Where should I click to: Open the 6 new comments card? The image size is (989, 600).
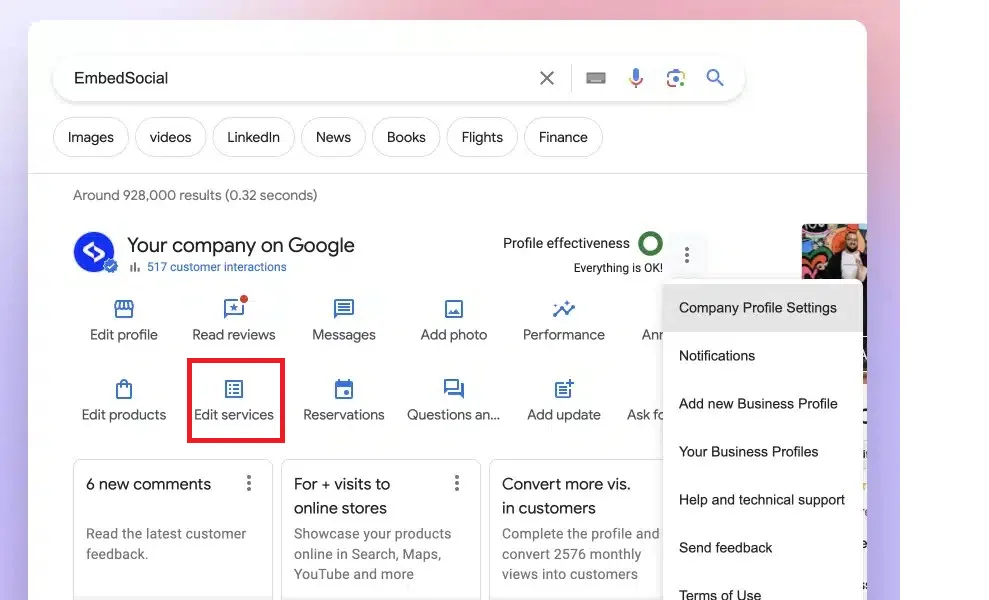pyautogui.click(x=173, y=529)
